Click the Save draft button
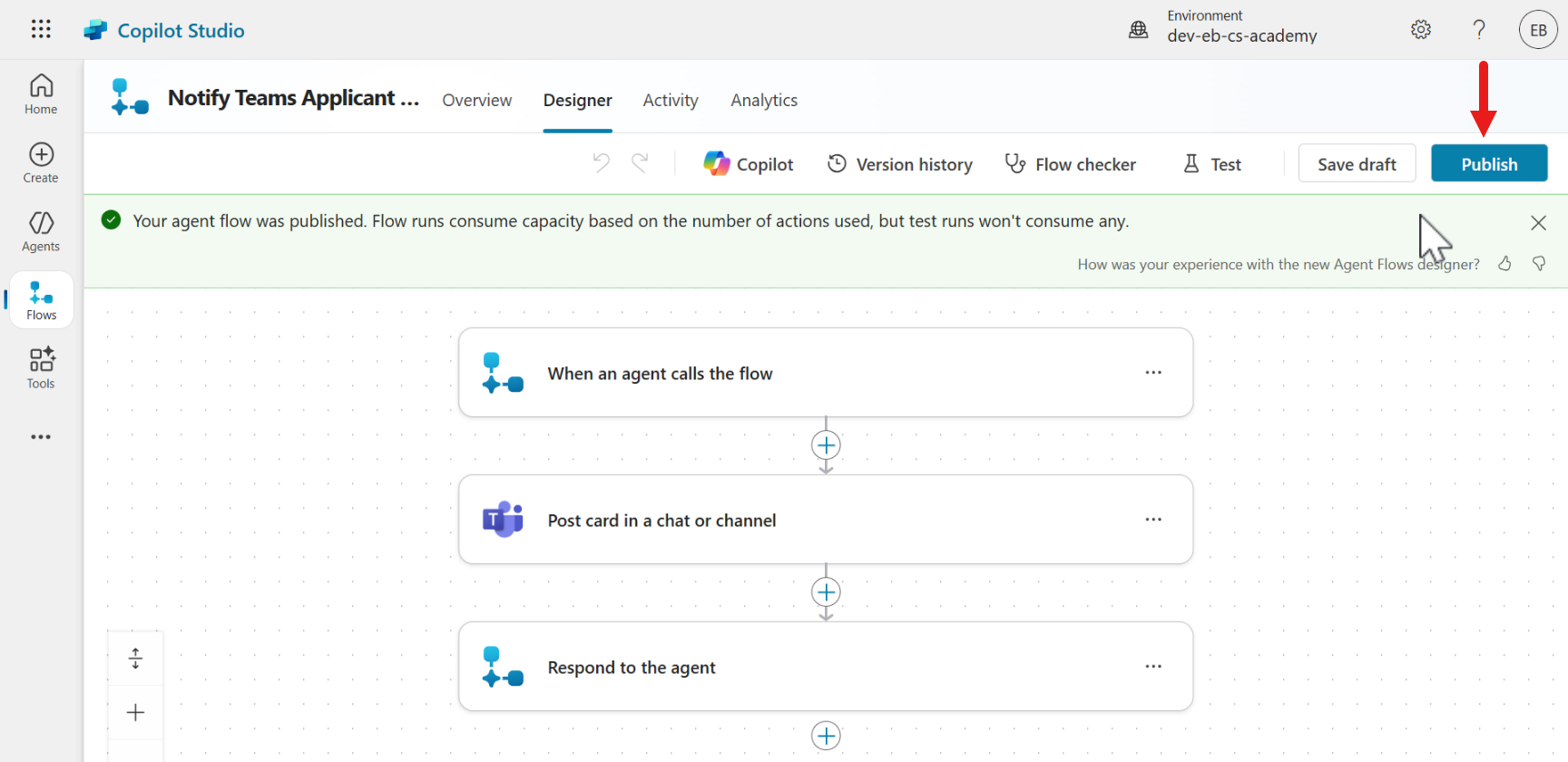The image size is (1568, 762). click(x=1357, y=164)
